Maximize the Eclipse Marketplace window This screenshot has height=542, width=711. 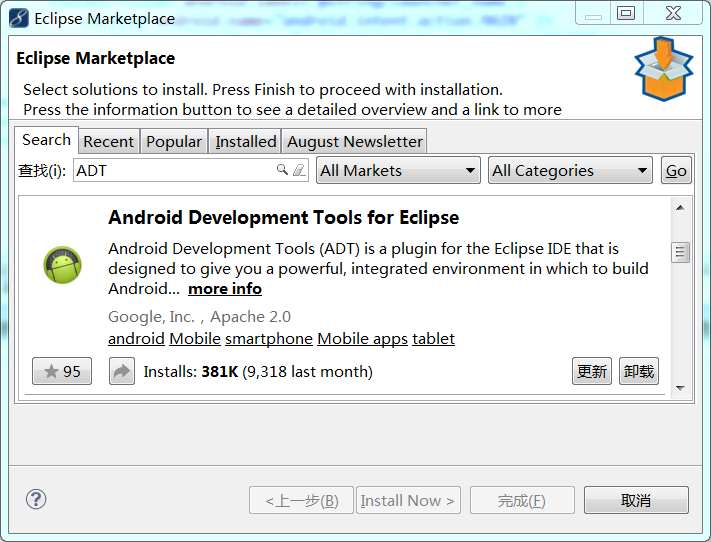click(626, 13)
